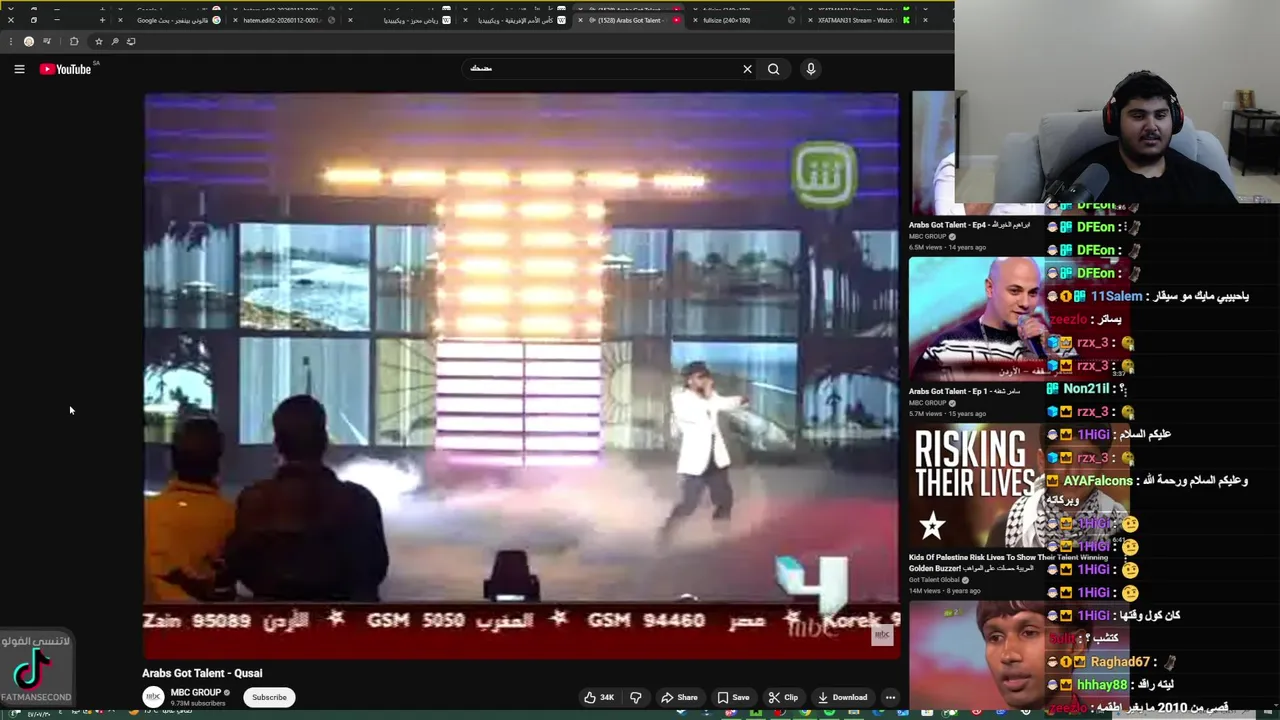Screen dimensions: 1280x720
Task: Close the (1528) Arabs Got Talent tab
Action: click(x=580, y=20)
